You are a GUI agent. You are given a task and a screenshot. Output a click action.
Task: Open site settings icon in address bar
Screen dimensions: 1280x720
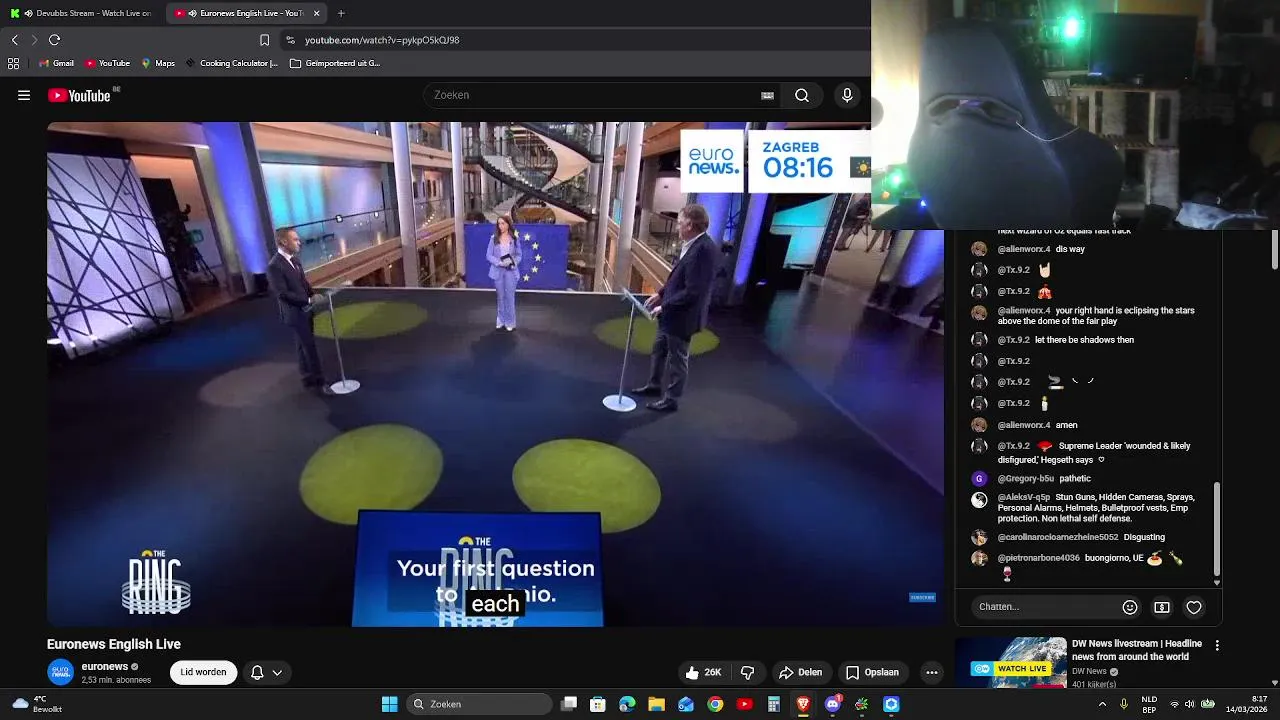tap(290, 40)
